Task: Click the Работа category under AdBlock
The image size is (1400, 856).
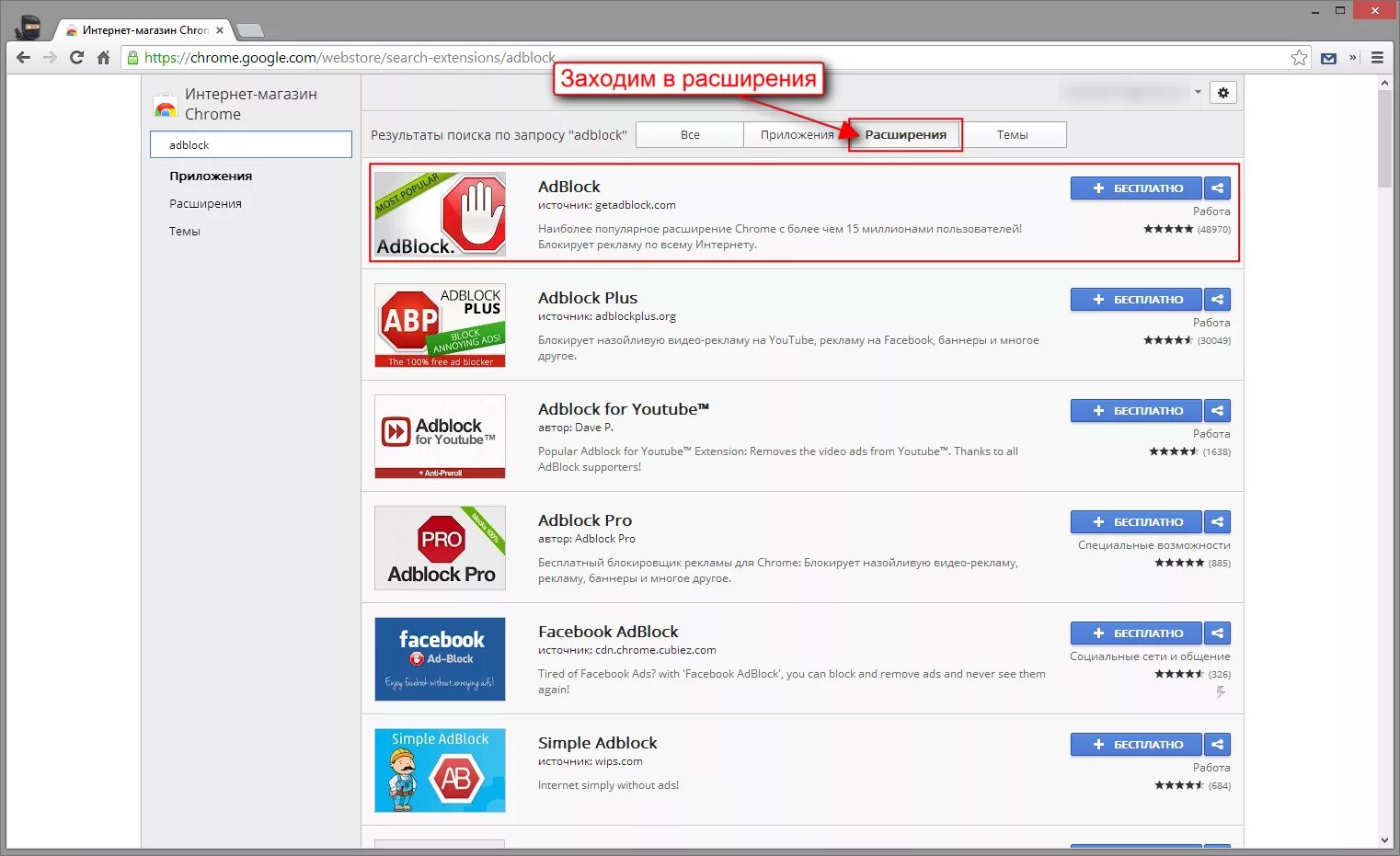Action: click(1211, 211)
